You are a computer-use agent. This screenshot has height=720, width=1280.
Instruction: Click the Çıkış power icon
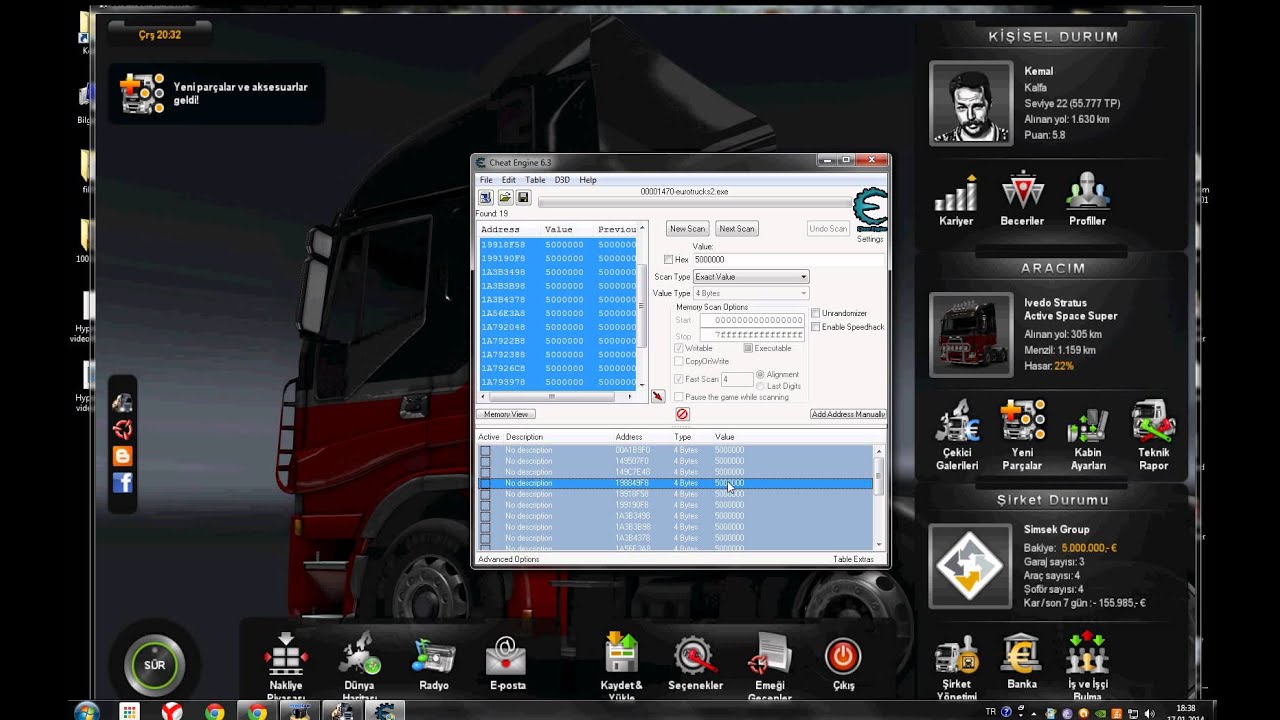(843, 656)
